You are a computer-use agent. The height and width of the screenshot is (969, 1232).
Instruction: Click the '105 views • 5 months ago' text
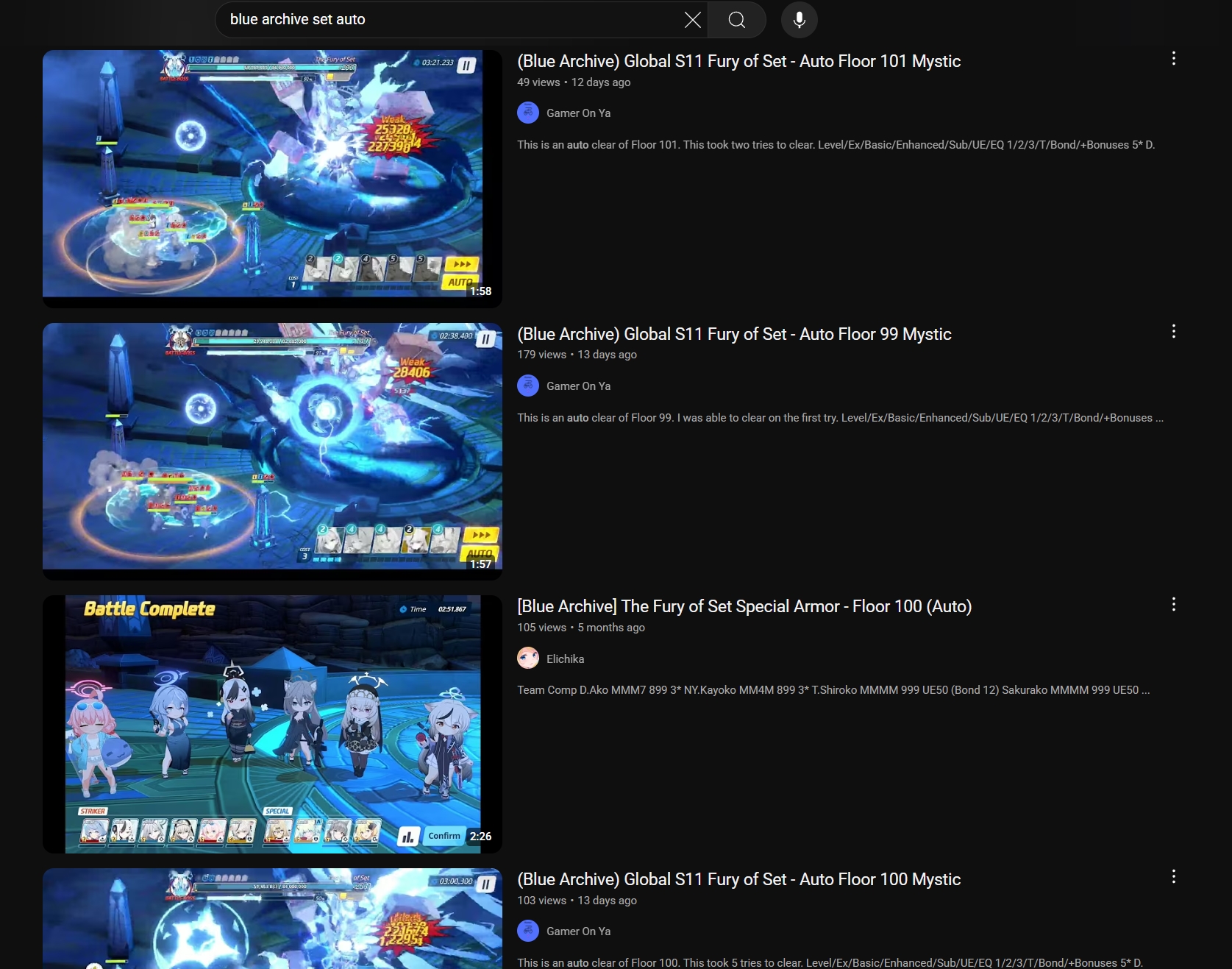tap(581, 628)
